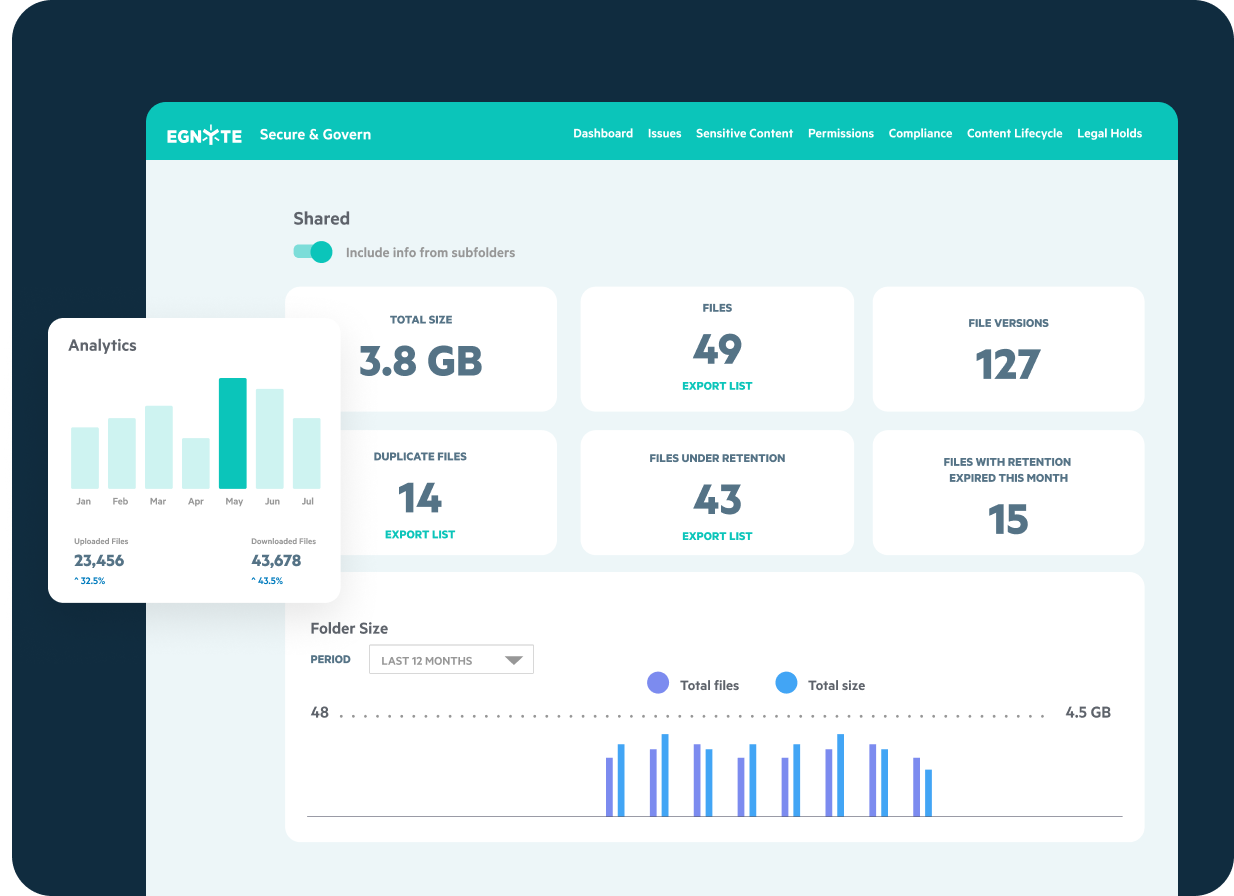This screenshot has width=1234, height=896.
Task: Navigate to Compliance section
Action: pyautogui.click(x=920, y=133)
